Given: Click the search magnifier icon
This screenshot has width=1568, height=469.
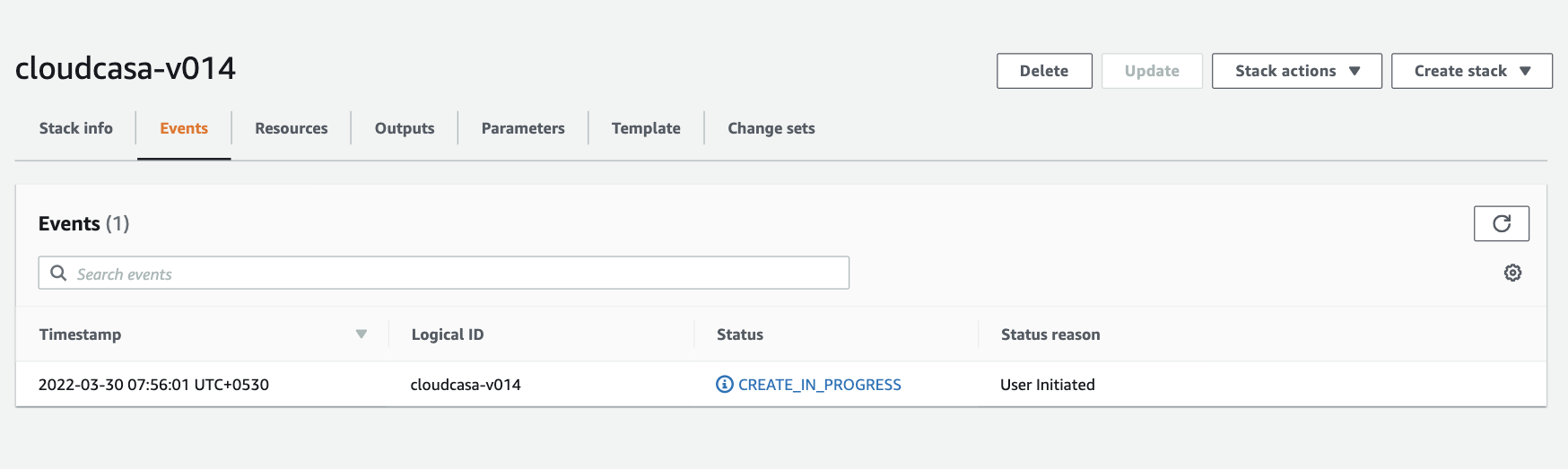Looking at the screenshot, I should [58, 274].
